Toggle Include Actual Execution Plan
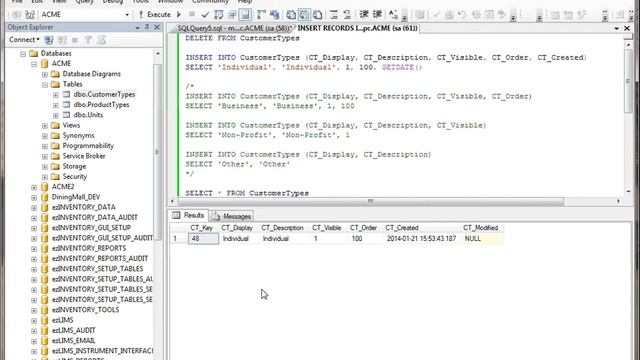The image size is (640, 360). pos(261,15)
